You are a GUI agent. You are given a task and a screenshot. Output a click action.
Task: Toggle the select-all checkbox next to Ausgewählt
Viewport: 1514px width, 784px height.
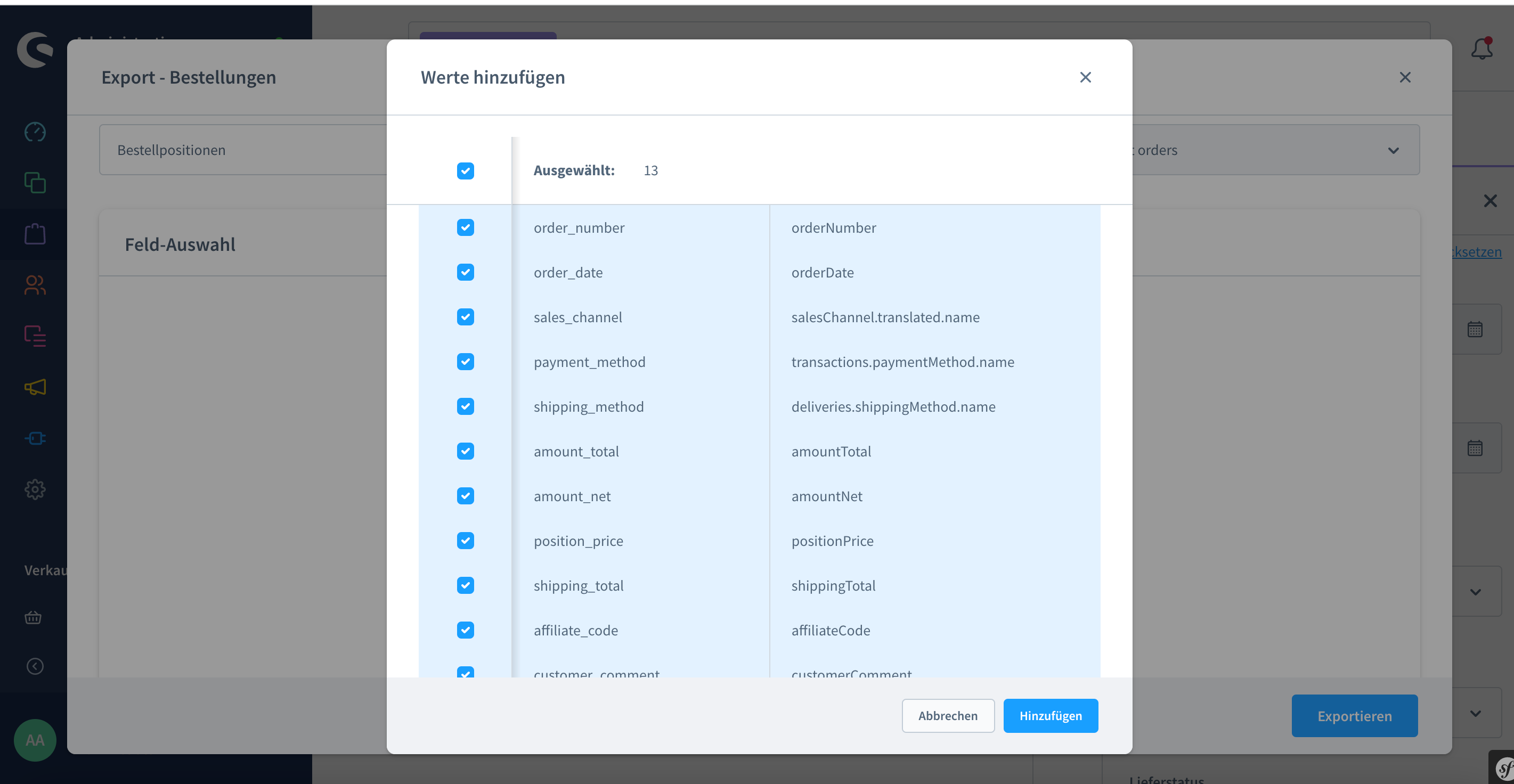[x=466, y=170]
